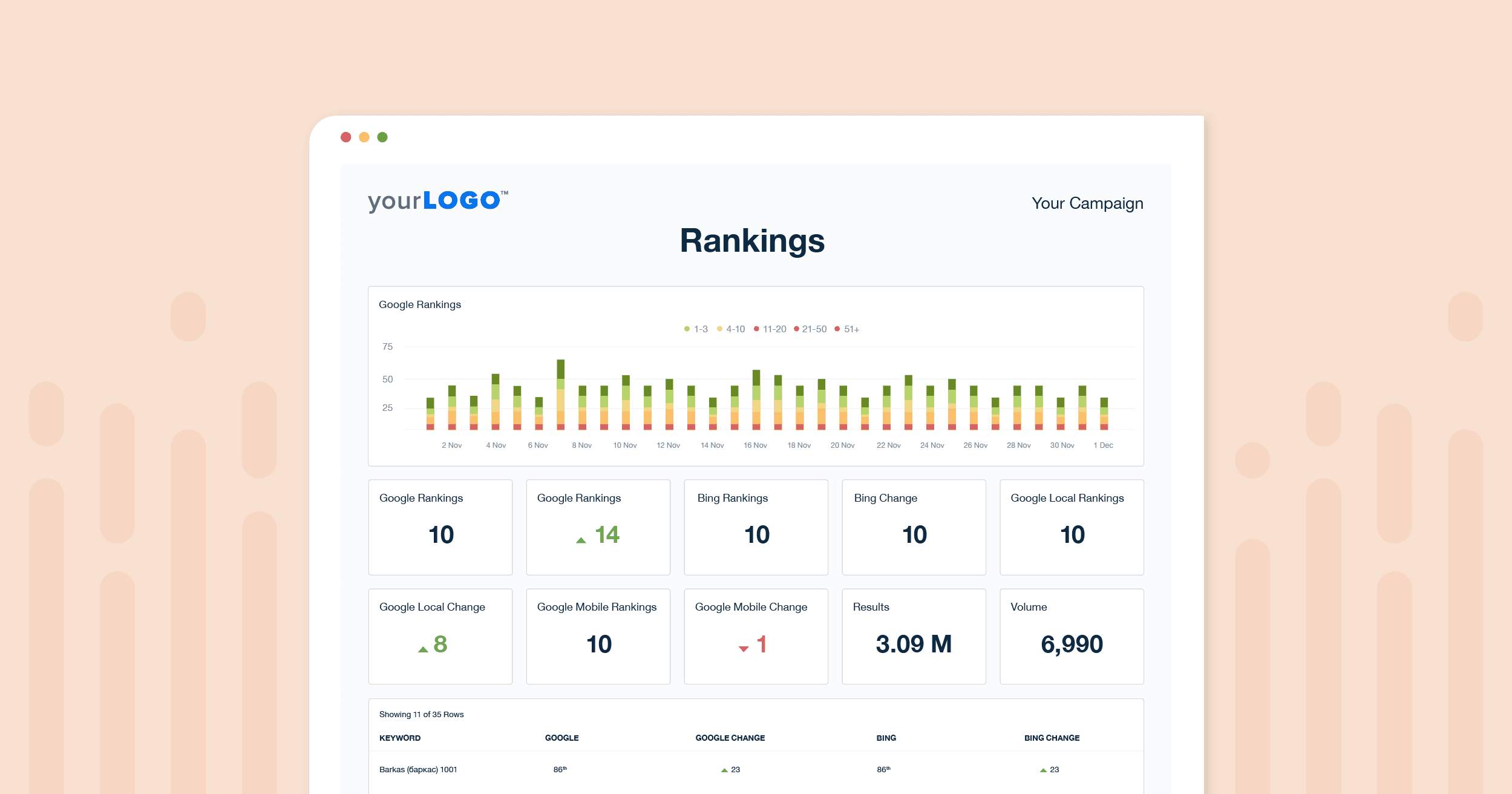Screen dimensions: 1512x794
Task: Open Your Campaign
Action: pyautogui.click(x=1087, y=203)
